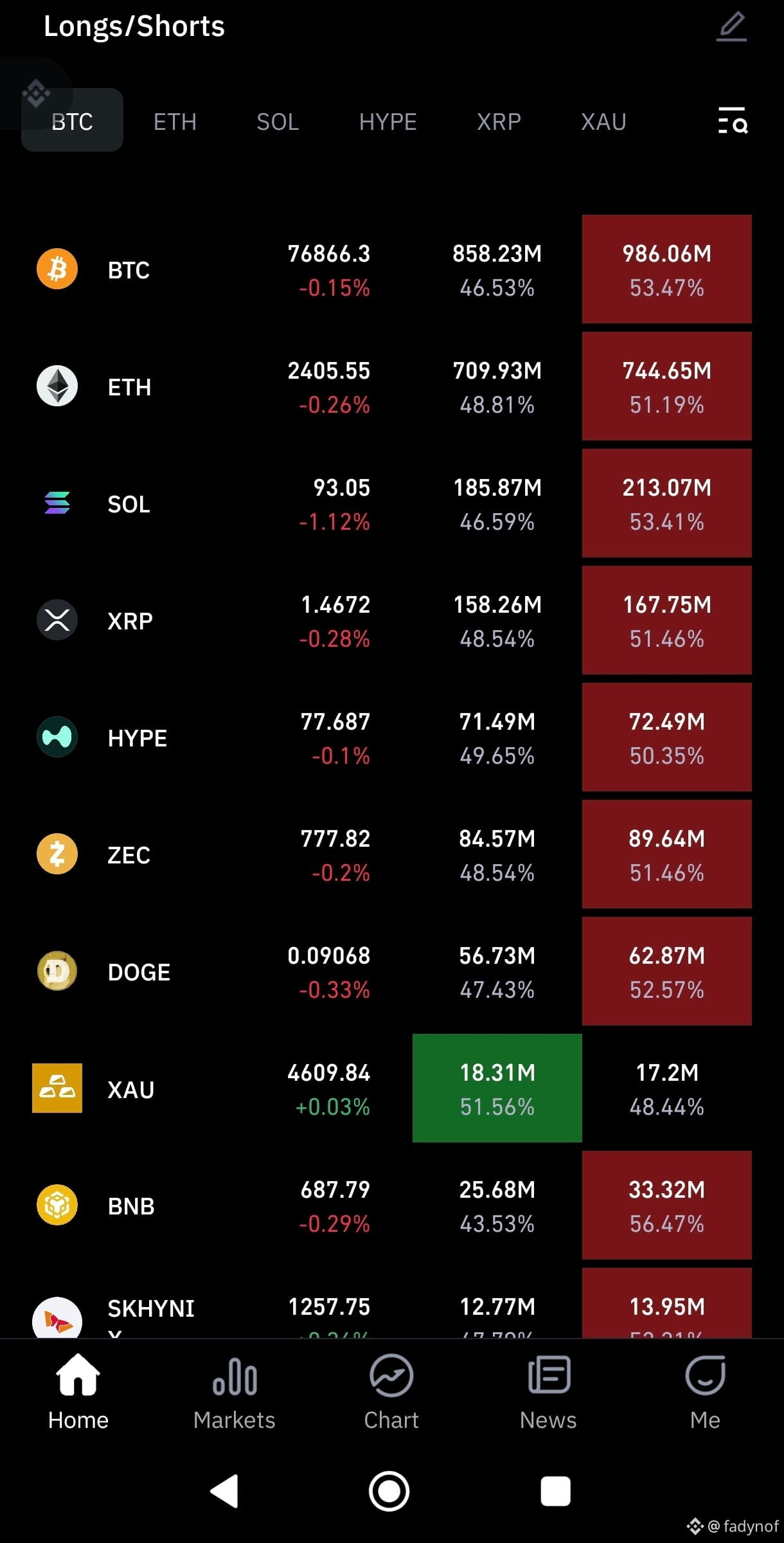Select the HYPE coin tab

388,122
